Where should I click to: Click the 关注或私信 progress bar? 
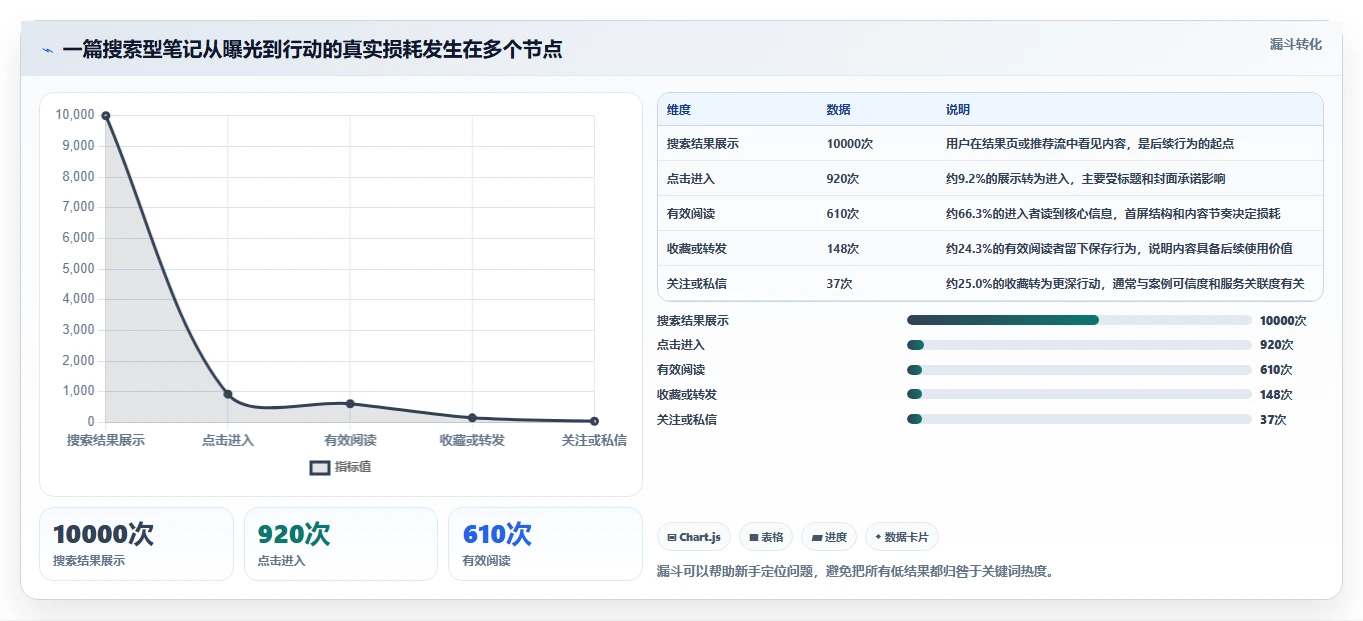point(1079,420)
